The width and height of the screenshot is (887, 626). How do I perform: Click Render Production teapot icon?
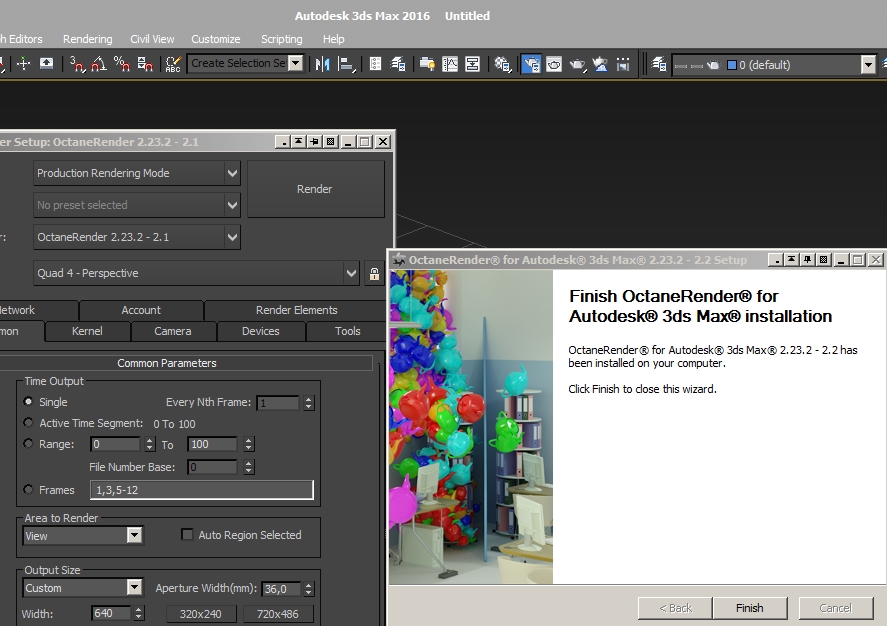click(578, 64)
